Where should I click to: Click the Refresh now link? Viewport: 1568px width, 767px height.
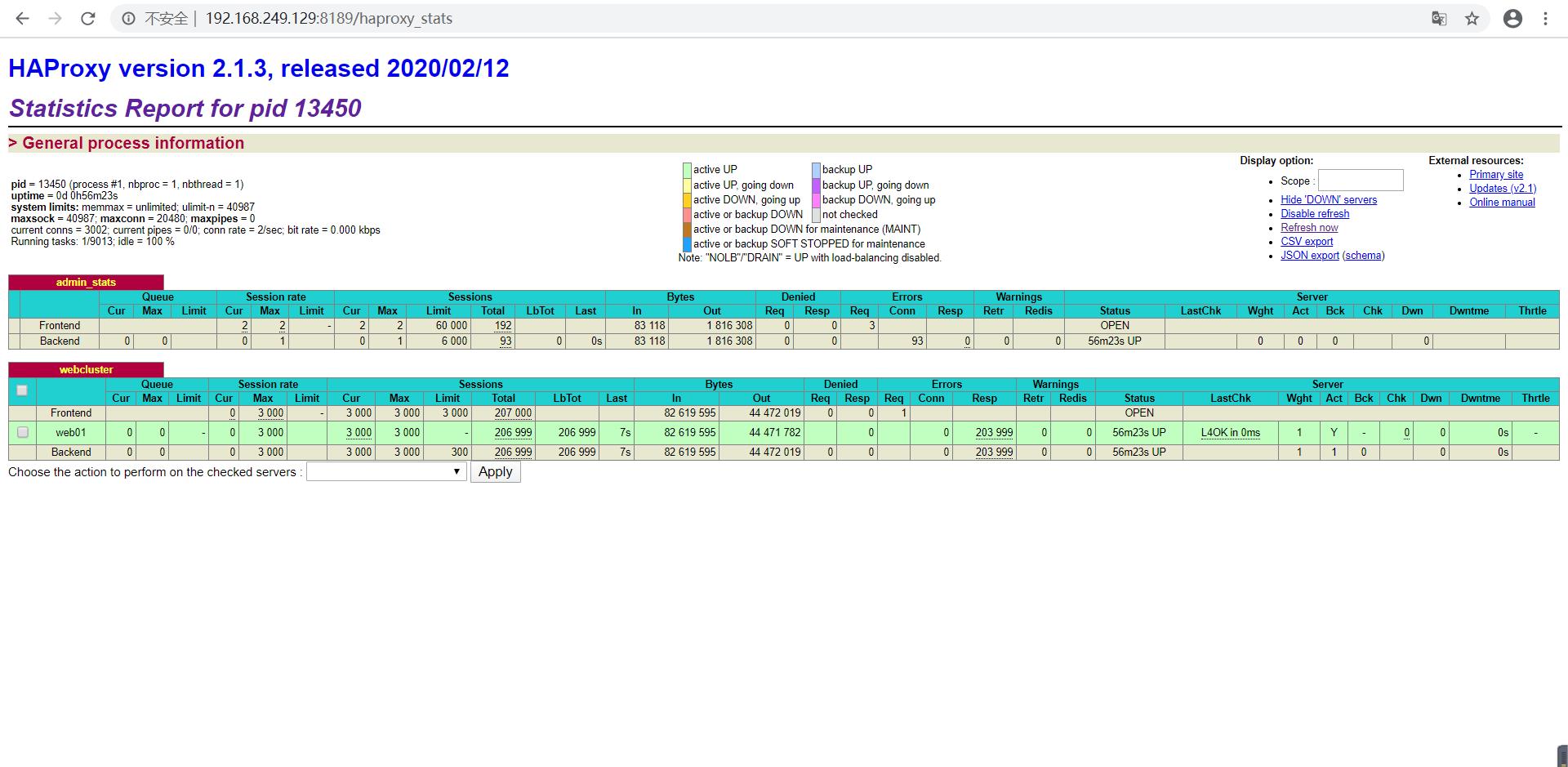[1309, 228]
